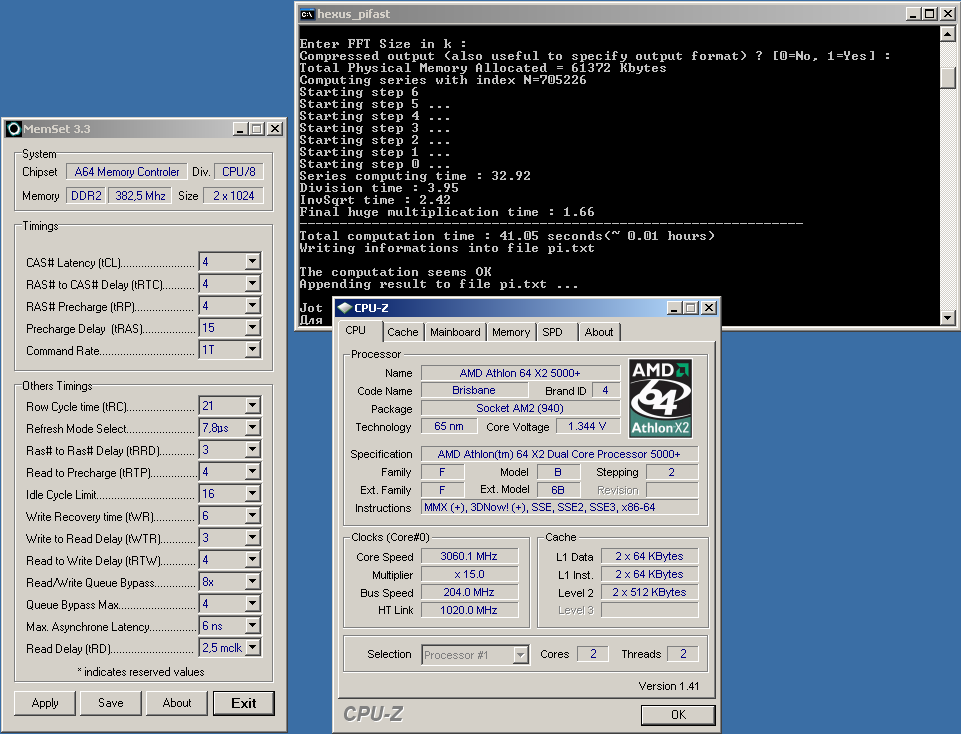This screenshot has height=734, width=961.
Task: Click the AMD 64 Athlon X2 logo
Action: pyautogui.click(x=660, y=398)
